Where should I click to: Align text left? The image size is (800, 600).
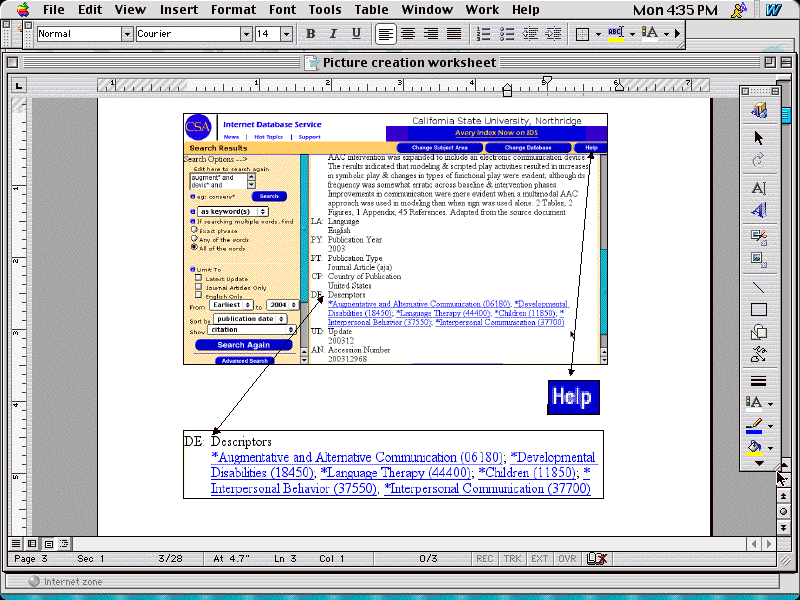(385, 34)
